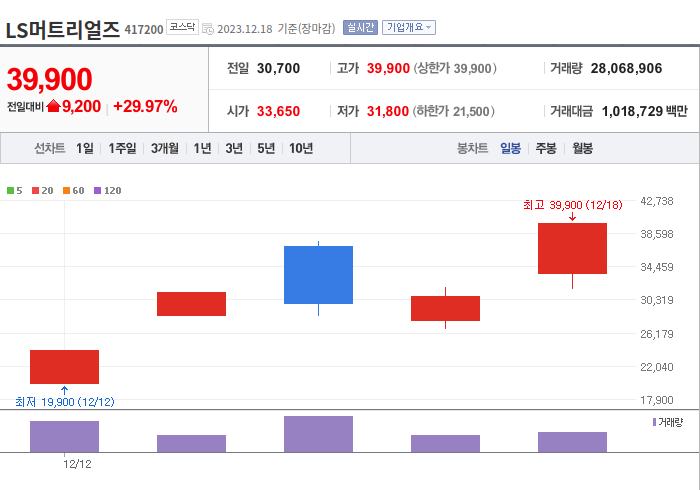
Task: Click the 12/18 red candlestick at the high
Action: pos(572,249)
